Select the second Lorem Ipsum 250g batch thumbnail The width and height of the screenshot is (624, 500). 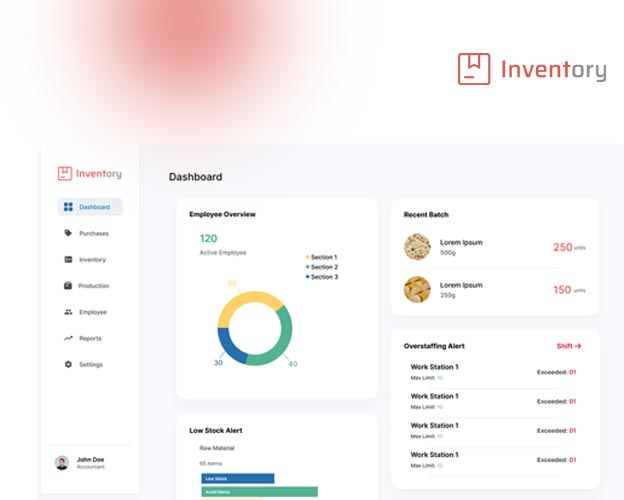coord(417,289)
